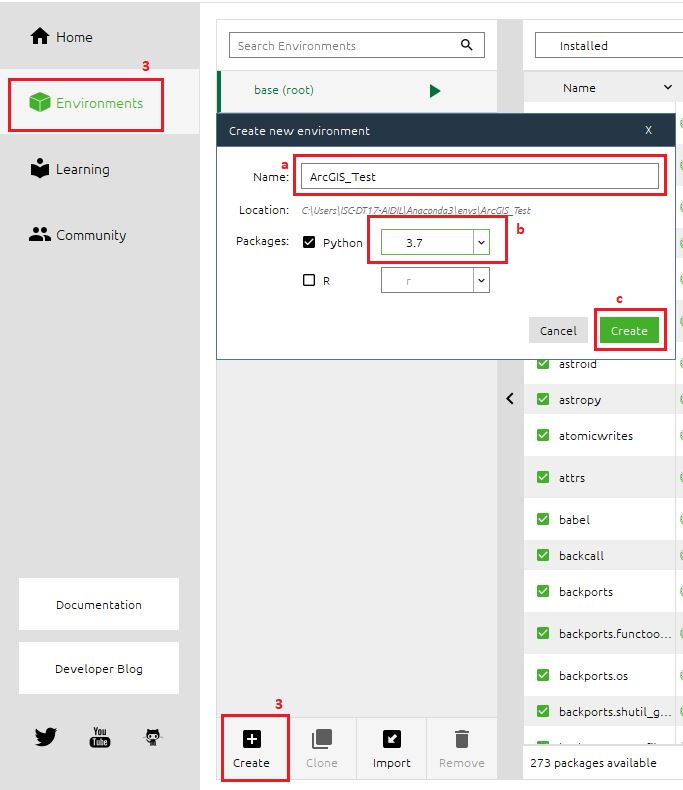Toggle the backports.os package checkbox
The height and width of the screenshot is (790, 683).
pos(542,675)
